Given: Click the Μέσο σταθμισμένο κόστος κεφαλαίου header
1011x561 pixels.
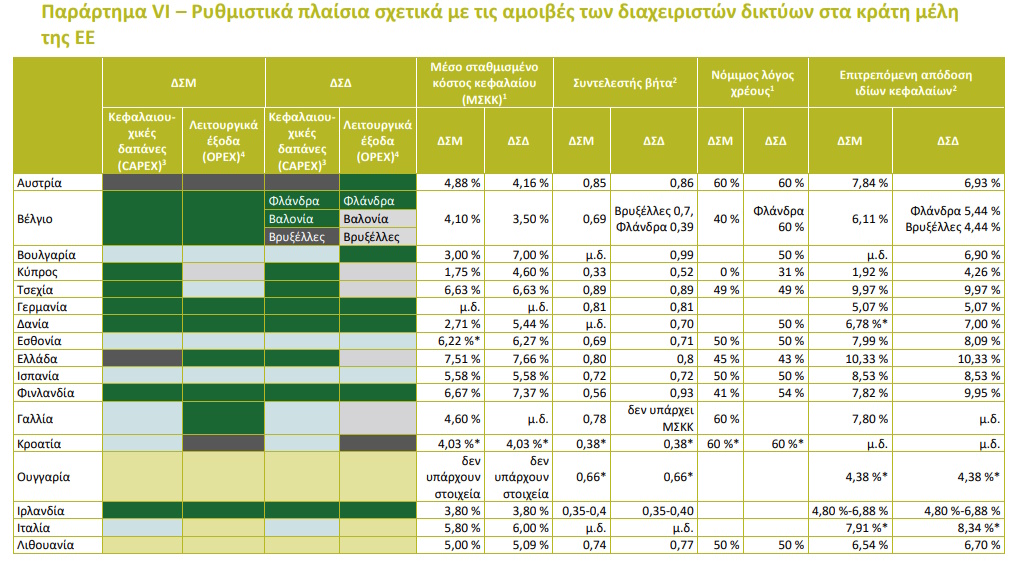Looking at the screenshot, I should tap(484, 83).
